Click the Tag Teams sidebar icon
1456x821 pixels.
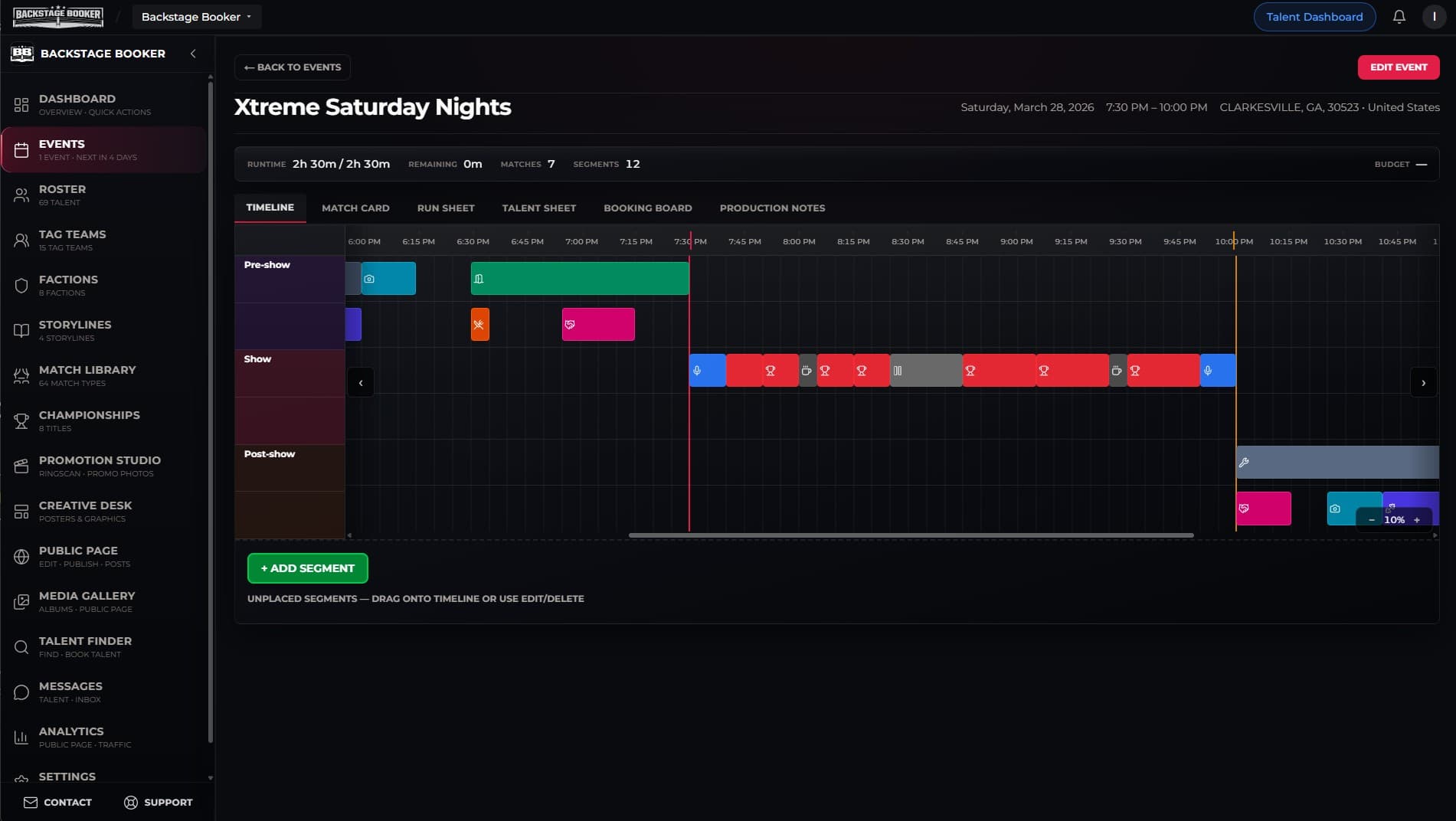[x=21, y=240]
